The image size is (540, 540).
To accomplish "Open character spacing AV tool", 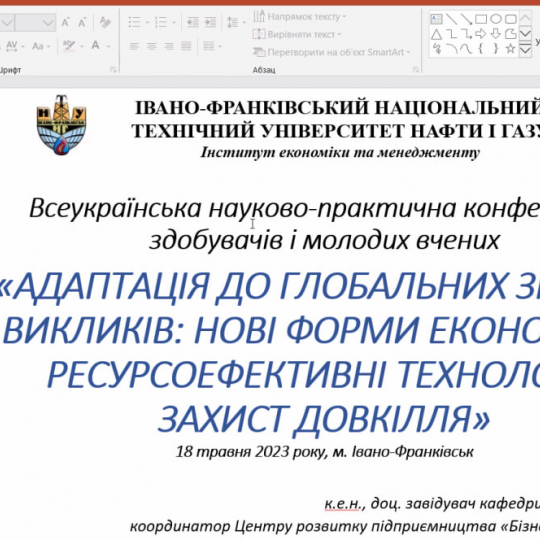I will [11, 46].
